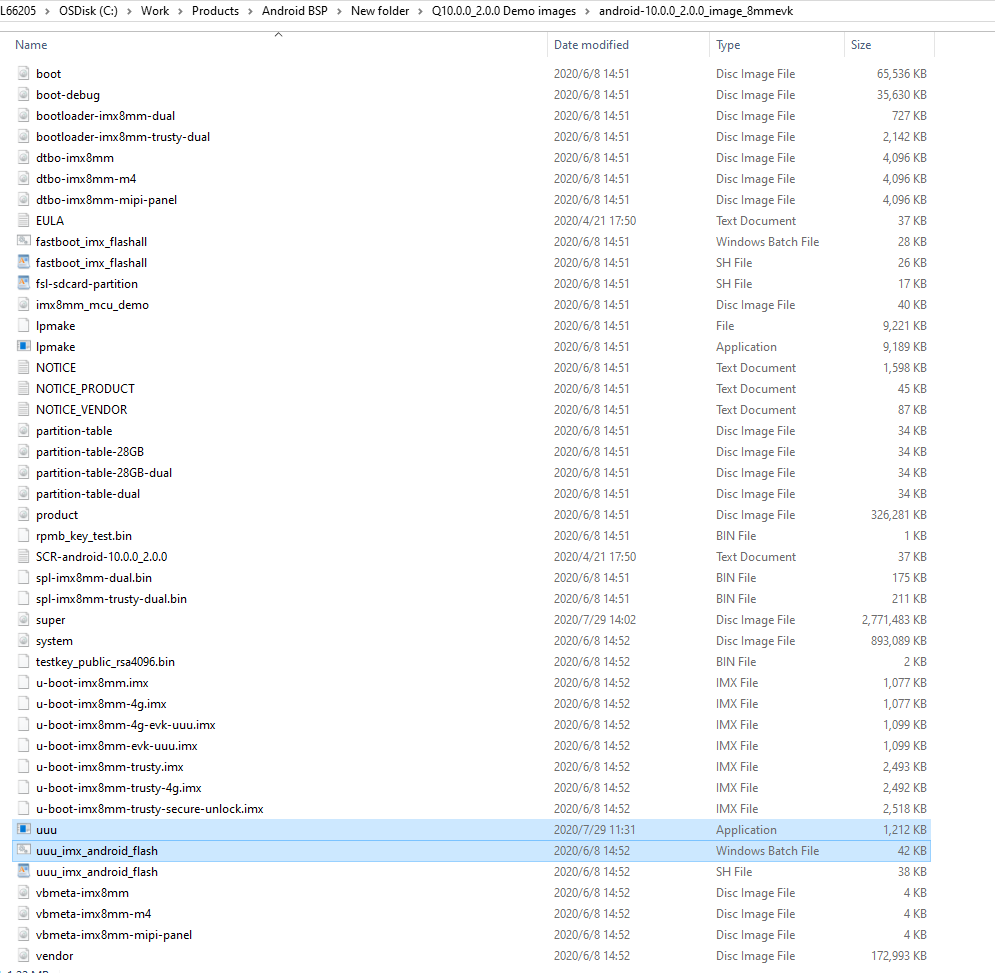Click the IMX file icon next to u-boot-imx8mm.imx
The image size is (995, 973).
click(x=22, y=682)
